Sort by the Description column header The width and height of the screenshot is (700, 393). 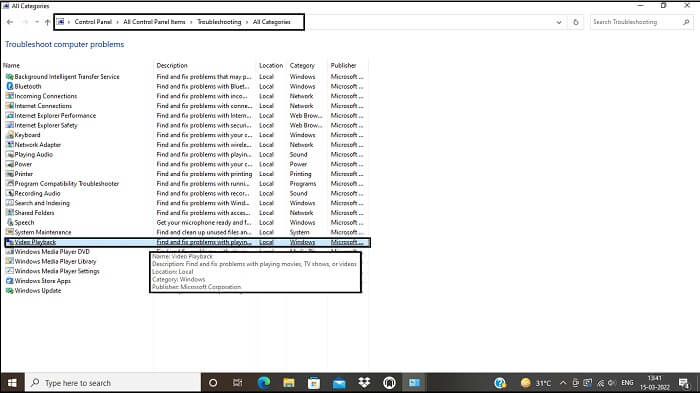[172, 65]
